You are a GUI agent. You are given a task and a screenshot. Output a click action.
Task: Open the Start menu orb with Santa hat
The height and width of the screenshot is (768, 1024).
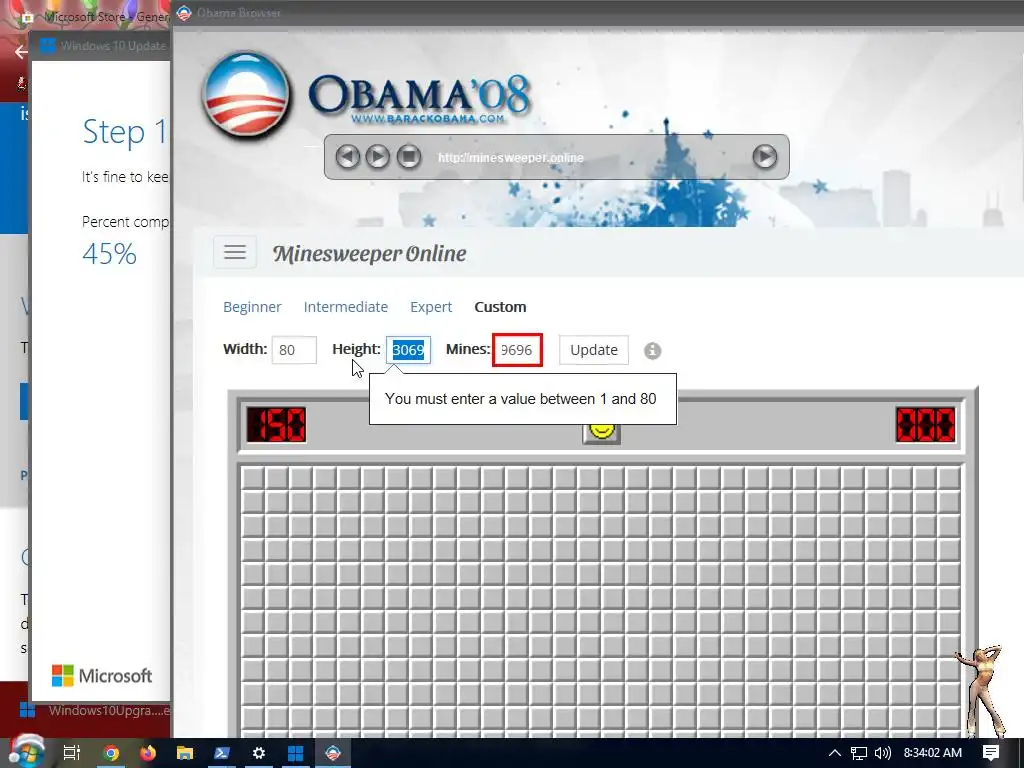(26, 752)
